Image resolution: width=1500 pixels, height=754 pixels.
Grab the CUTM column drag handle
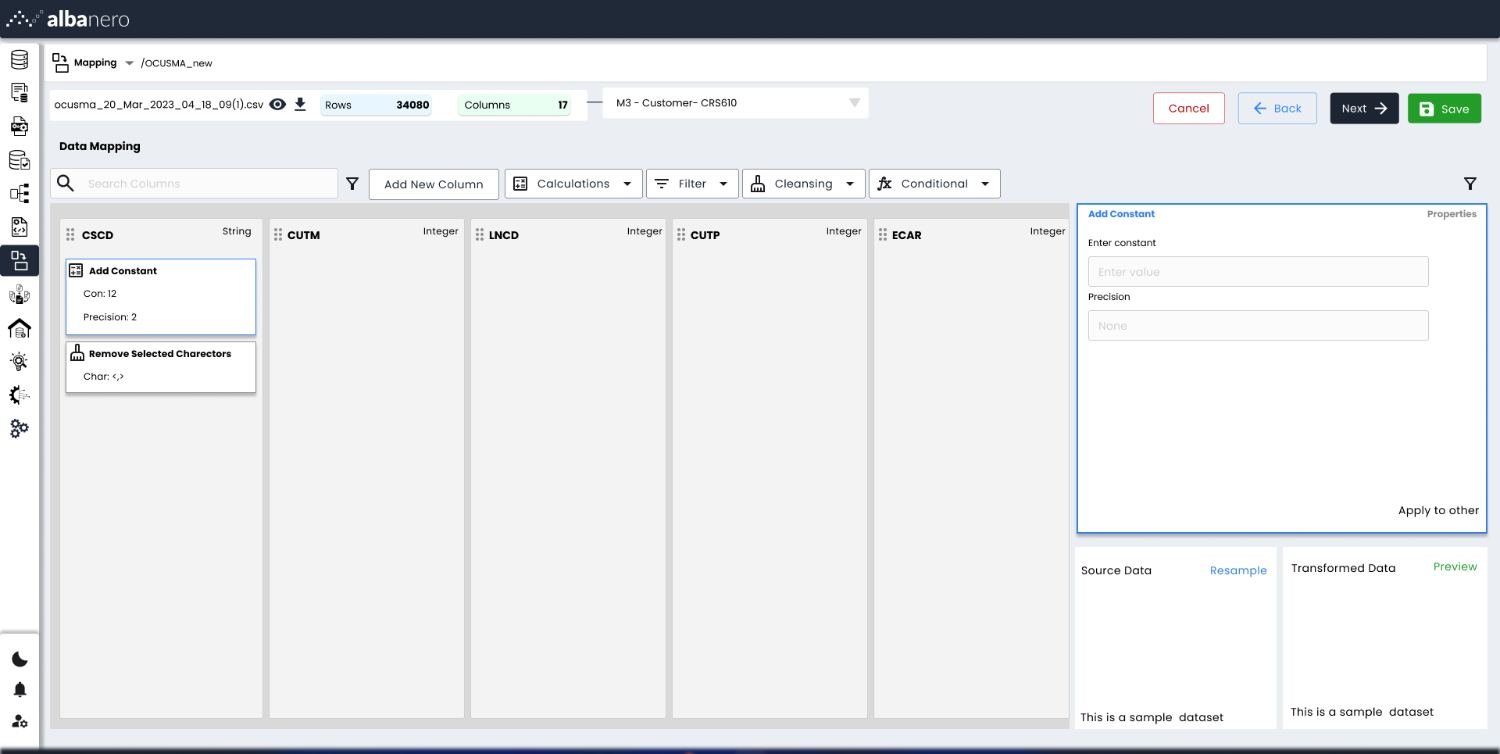click(278, 235)
